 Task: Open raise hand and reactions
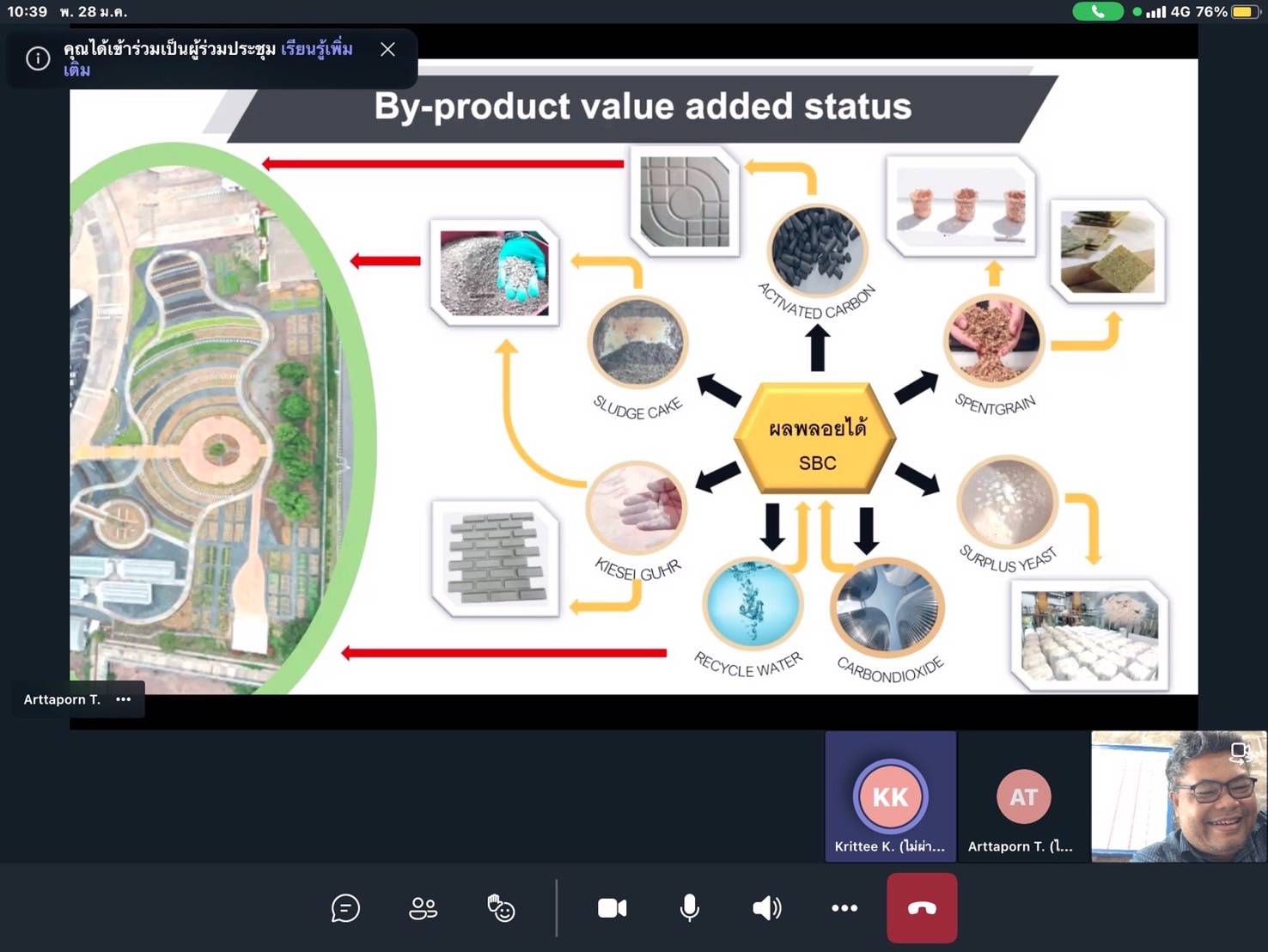(x=501, y=908)
